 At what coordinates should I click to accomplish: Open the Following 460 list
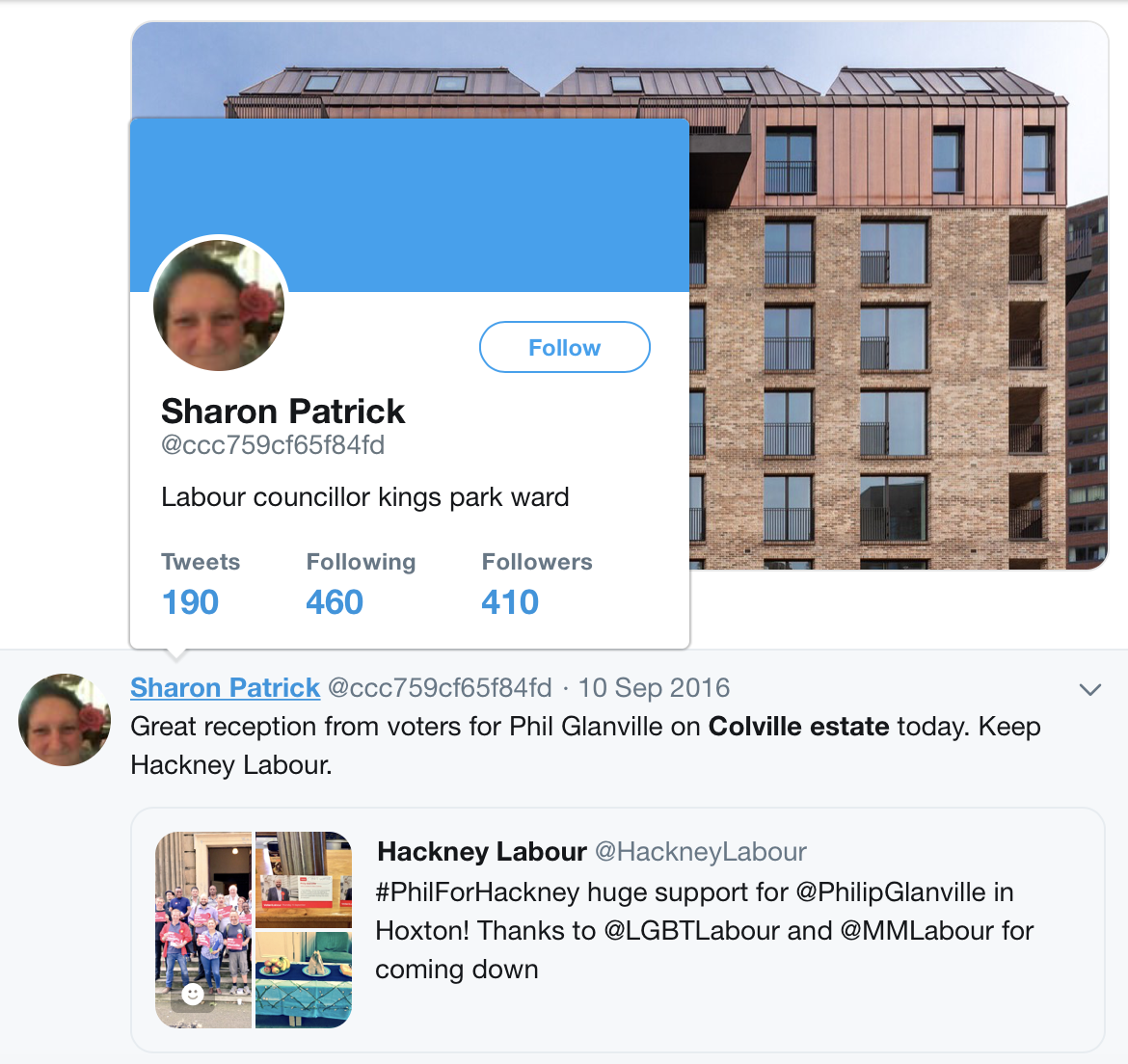coord(362,584)
